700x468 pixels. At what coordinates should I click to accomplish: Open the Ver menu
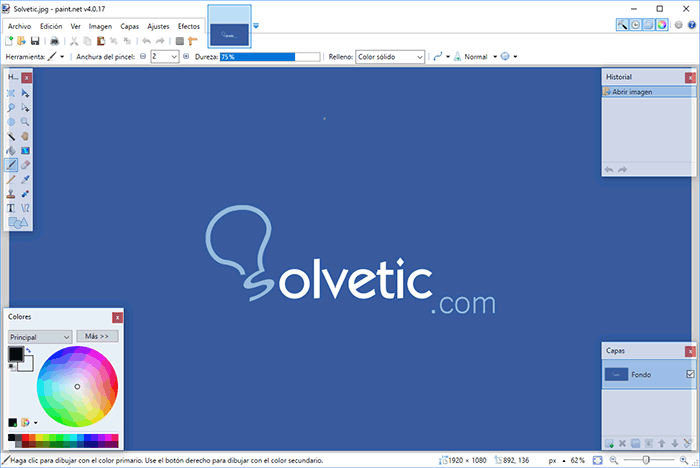[x=75, y=26]
